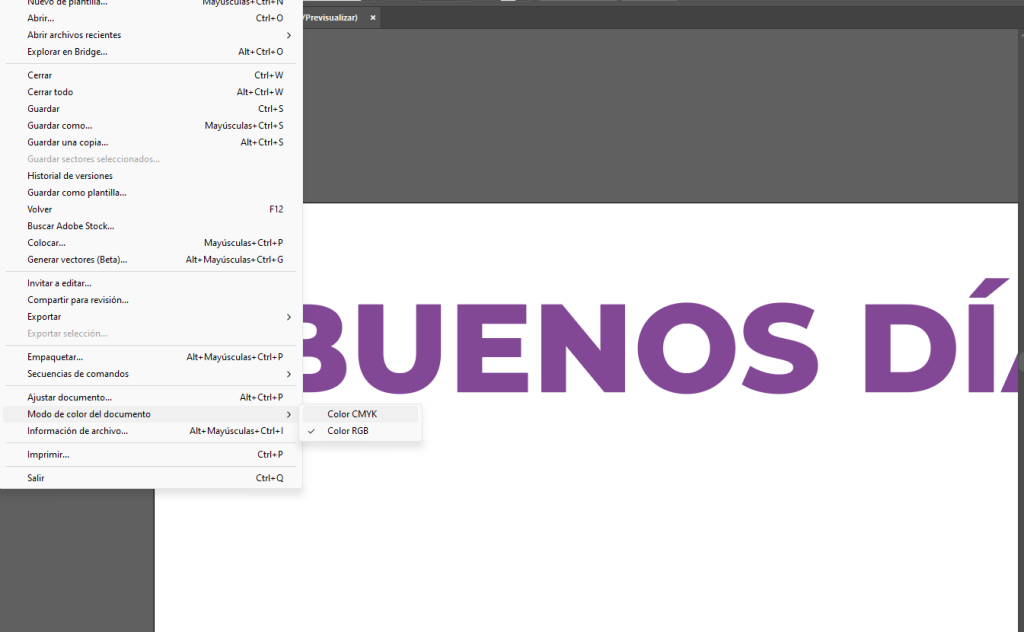Image resolution: width=1024 pixels, height=632 pixels.
Task: Expand the Exportar submenu
Action: click(x=151, y=317)
